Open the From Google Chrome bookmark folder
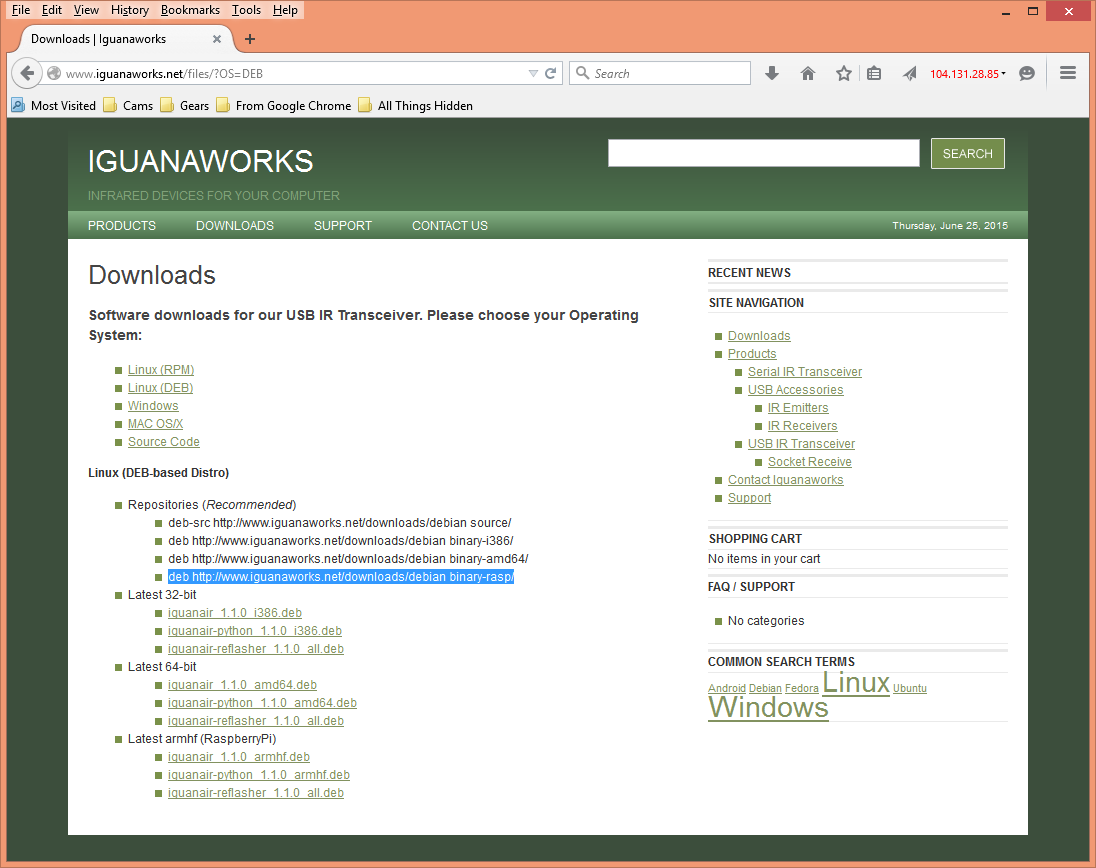 pos(284,106)
